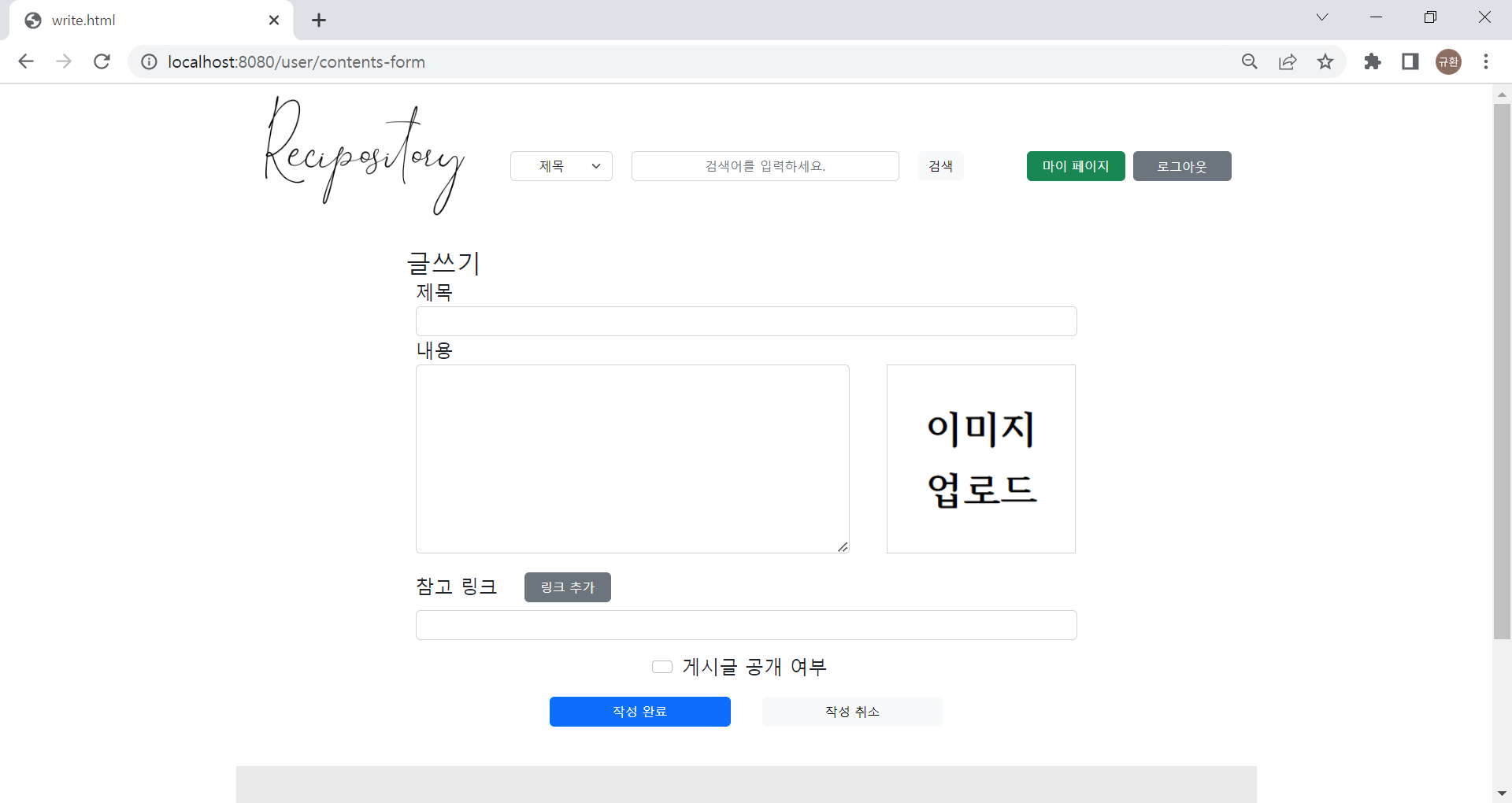The width and height of the screenshot is (1512, 803).
Task: Open the site information icon in address bar
Action: click(149, 61)
